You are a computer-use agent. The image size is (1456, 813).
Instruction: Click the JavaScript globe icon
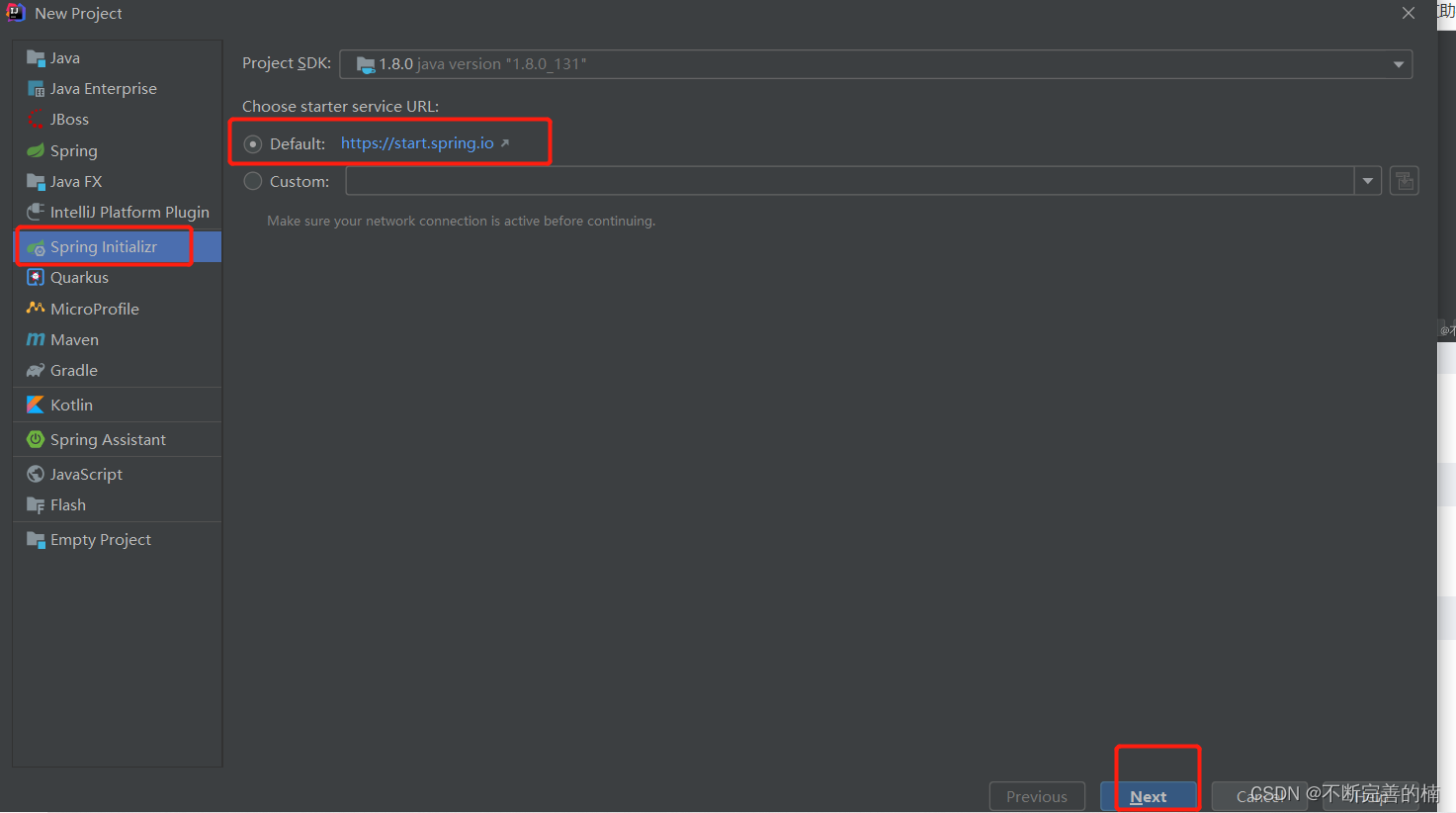coord(36,474)
